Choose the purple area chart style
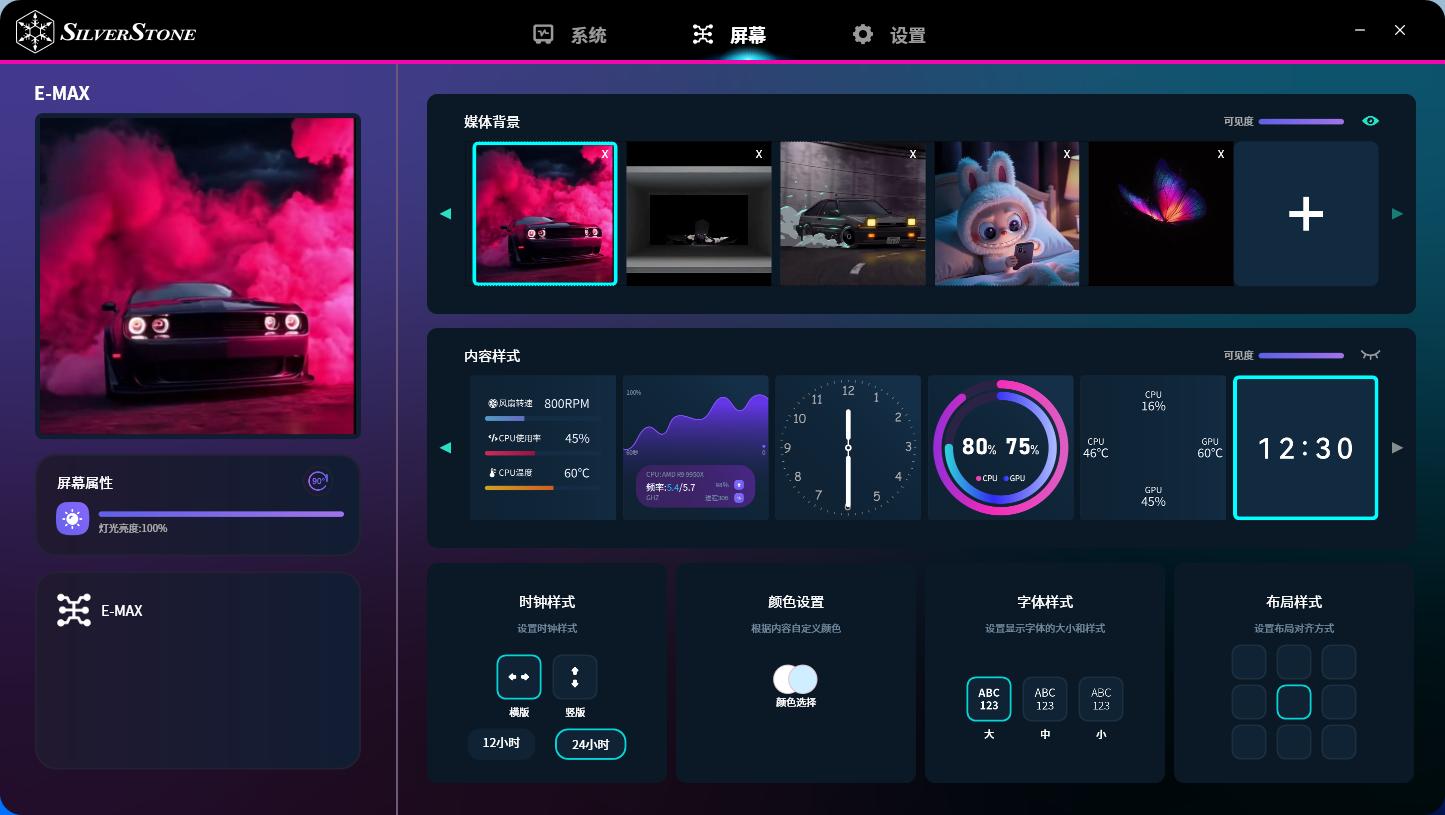 (x=696, y=448)
